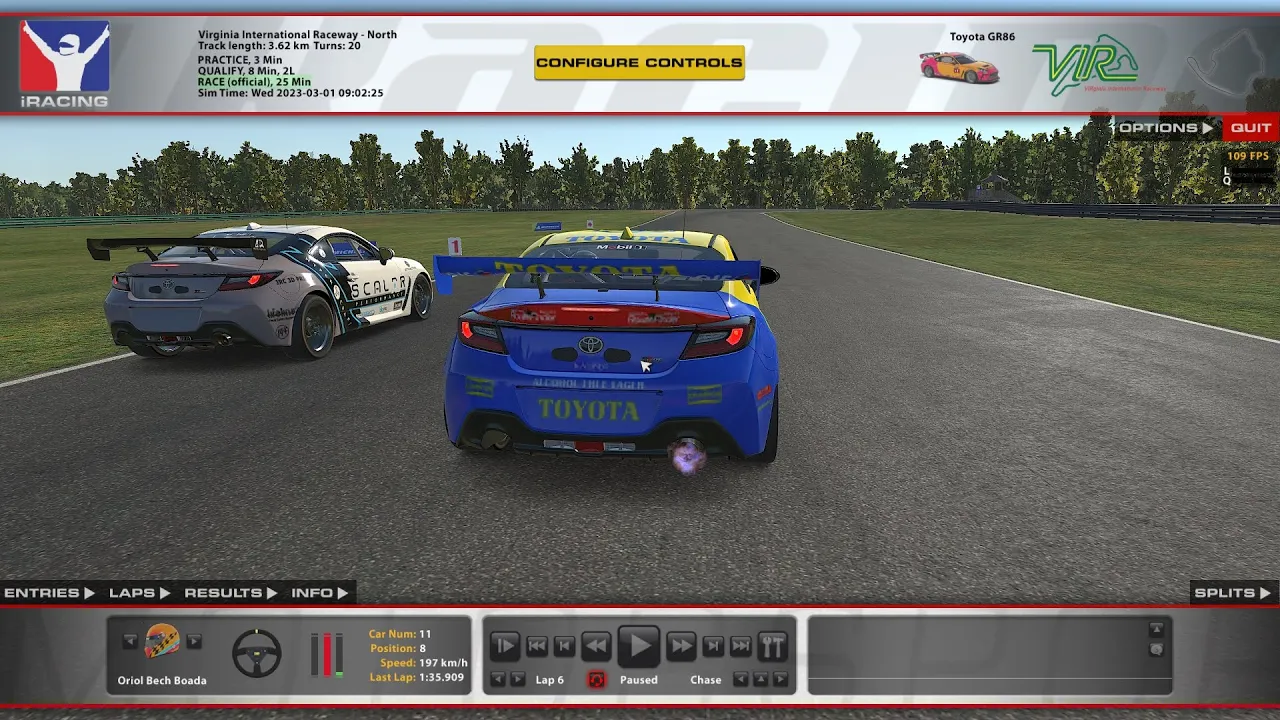Click the chat text input line
The width and height of the screenshot is (1280, 720).
tap(988, 686)
